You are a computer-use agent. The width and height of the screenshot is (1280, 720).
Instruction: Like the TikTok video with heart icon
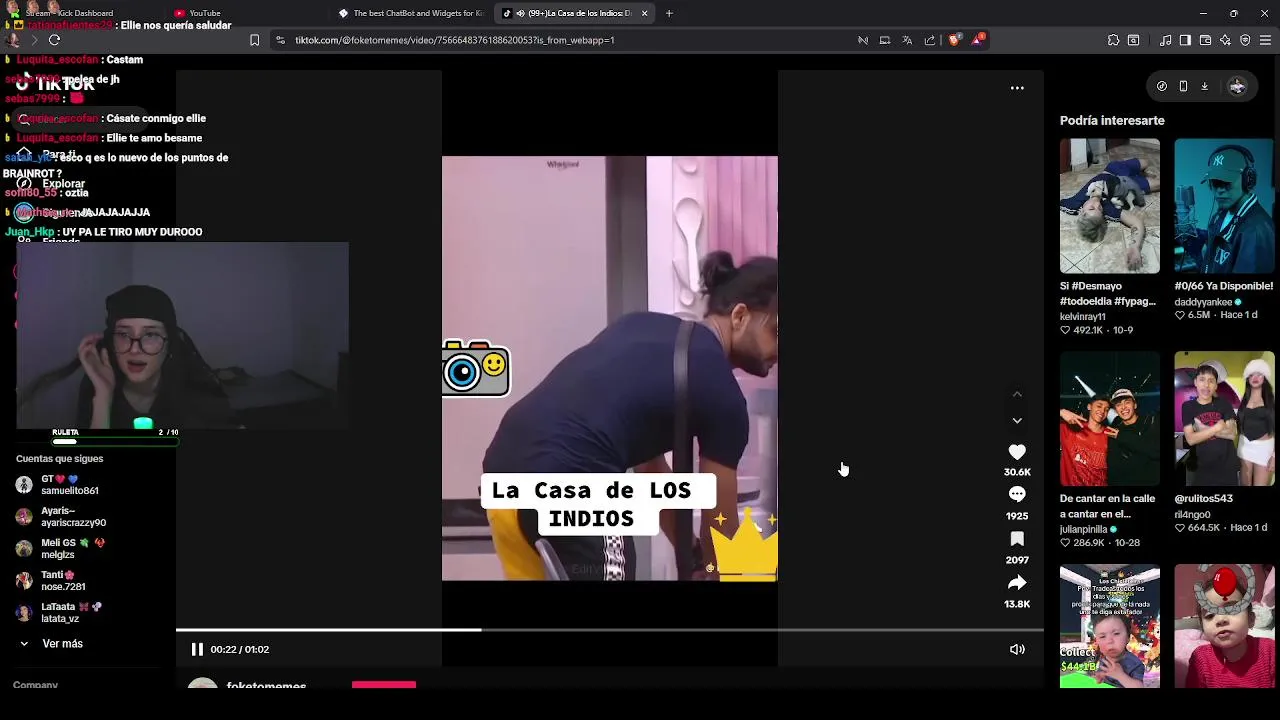pos(1017,452)
